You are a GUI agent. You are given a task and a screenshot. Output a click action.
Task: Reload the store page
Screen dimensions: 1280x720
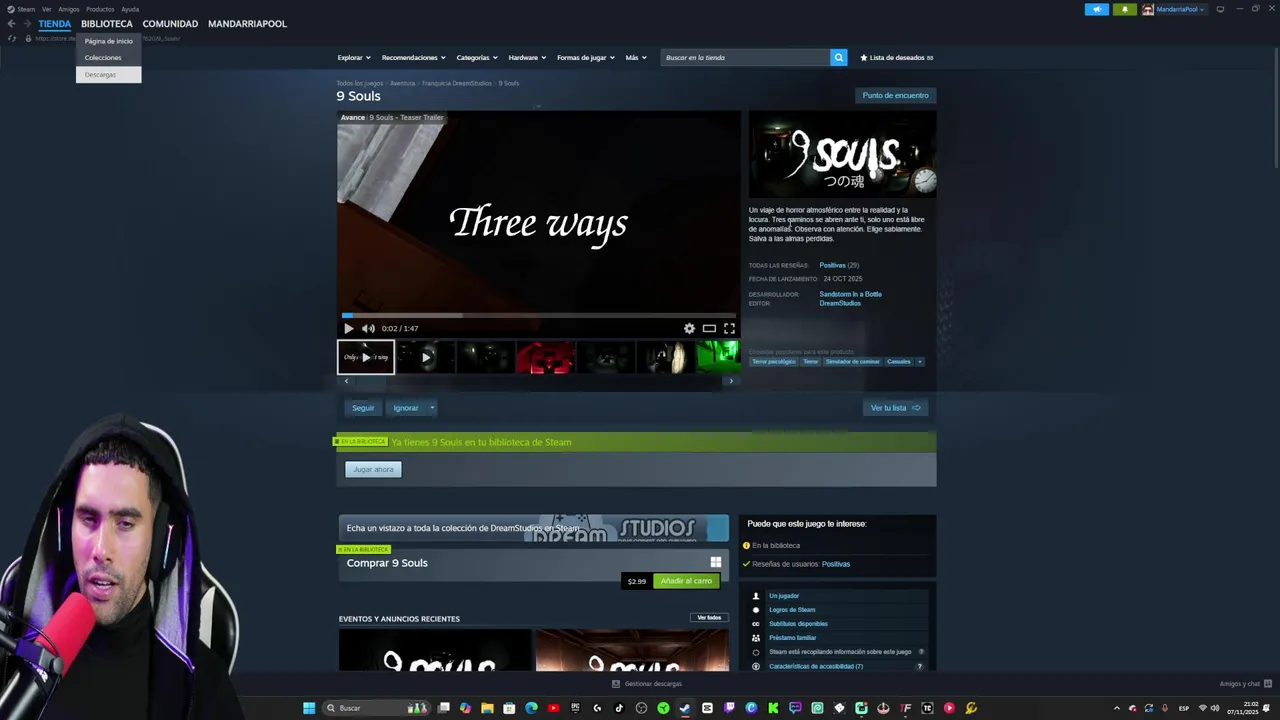click(12, 38)
